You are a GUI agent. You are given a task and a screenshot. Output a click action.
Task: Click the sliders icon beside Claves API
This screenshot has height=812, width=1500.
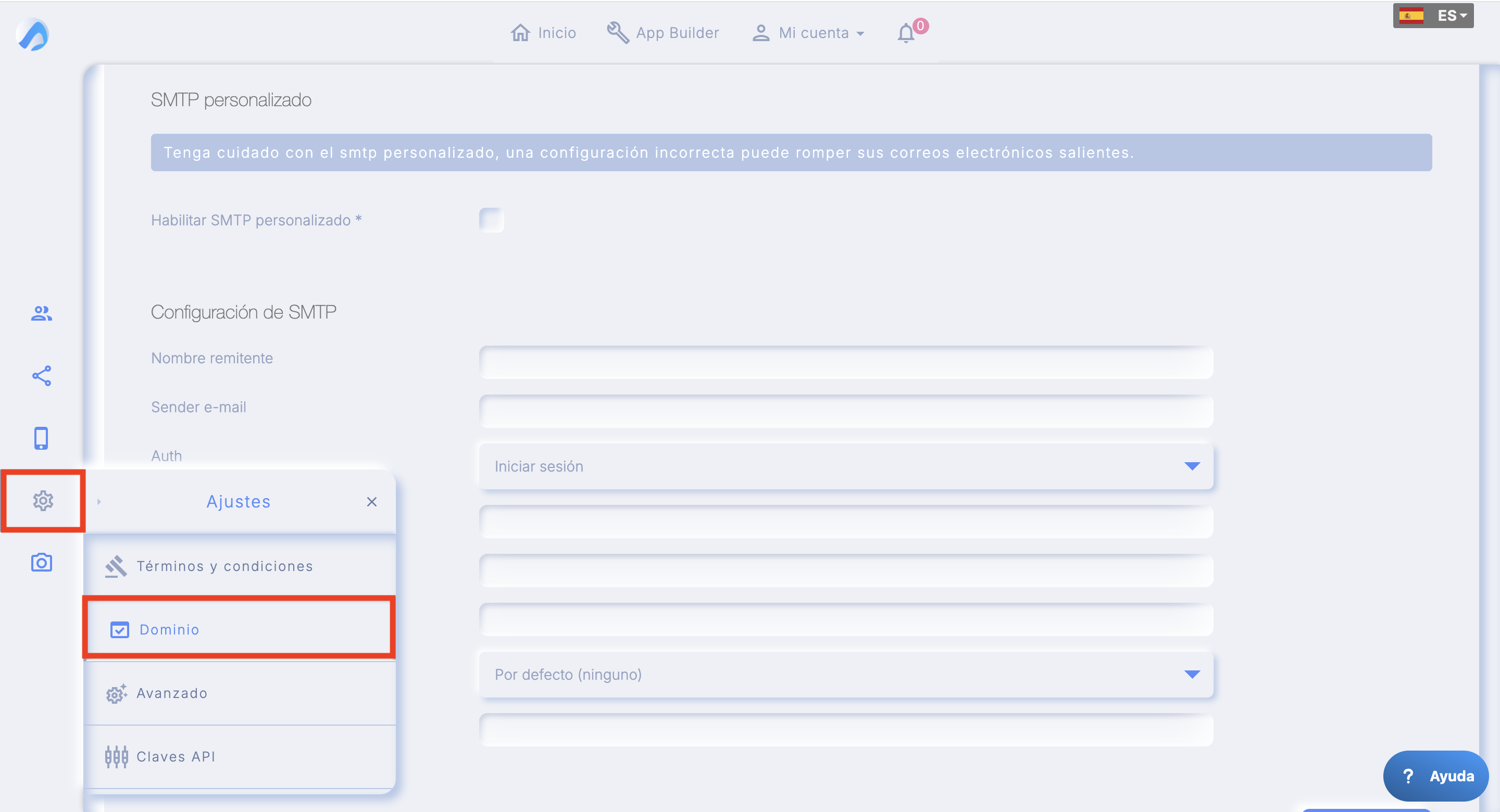point(116,757)
